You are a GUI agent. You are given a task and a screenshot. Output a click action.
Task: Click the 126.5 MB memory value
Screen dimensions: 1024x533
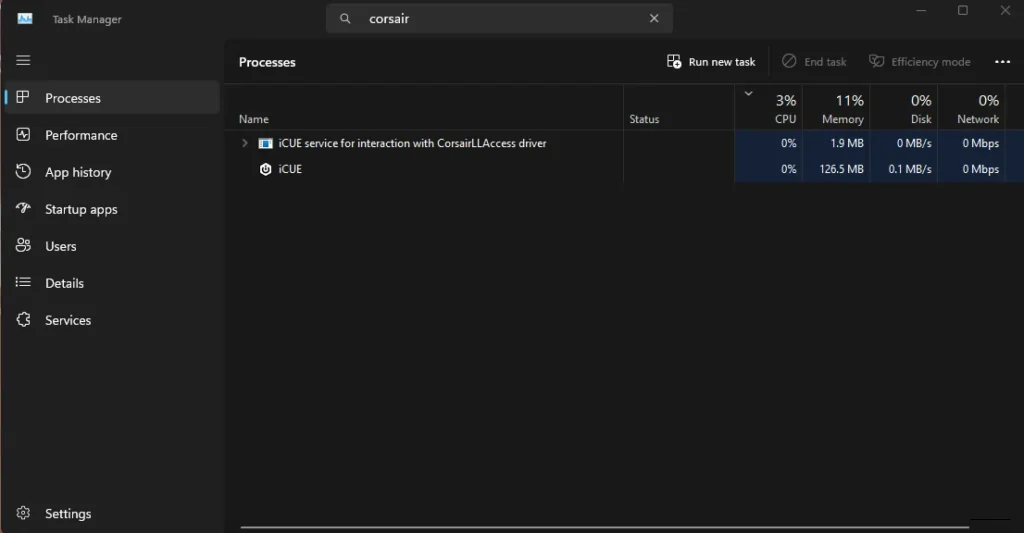(x=841, y=169)
